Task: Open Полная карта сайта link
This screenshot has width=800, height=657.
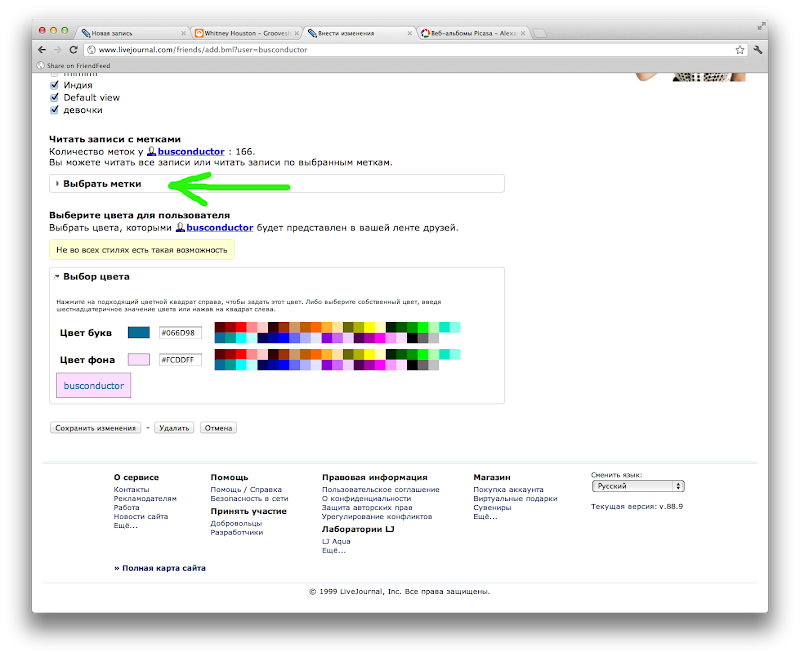Action: [160, 568]
